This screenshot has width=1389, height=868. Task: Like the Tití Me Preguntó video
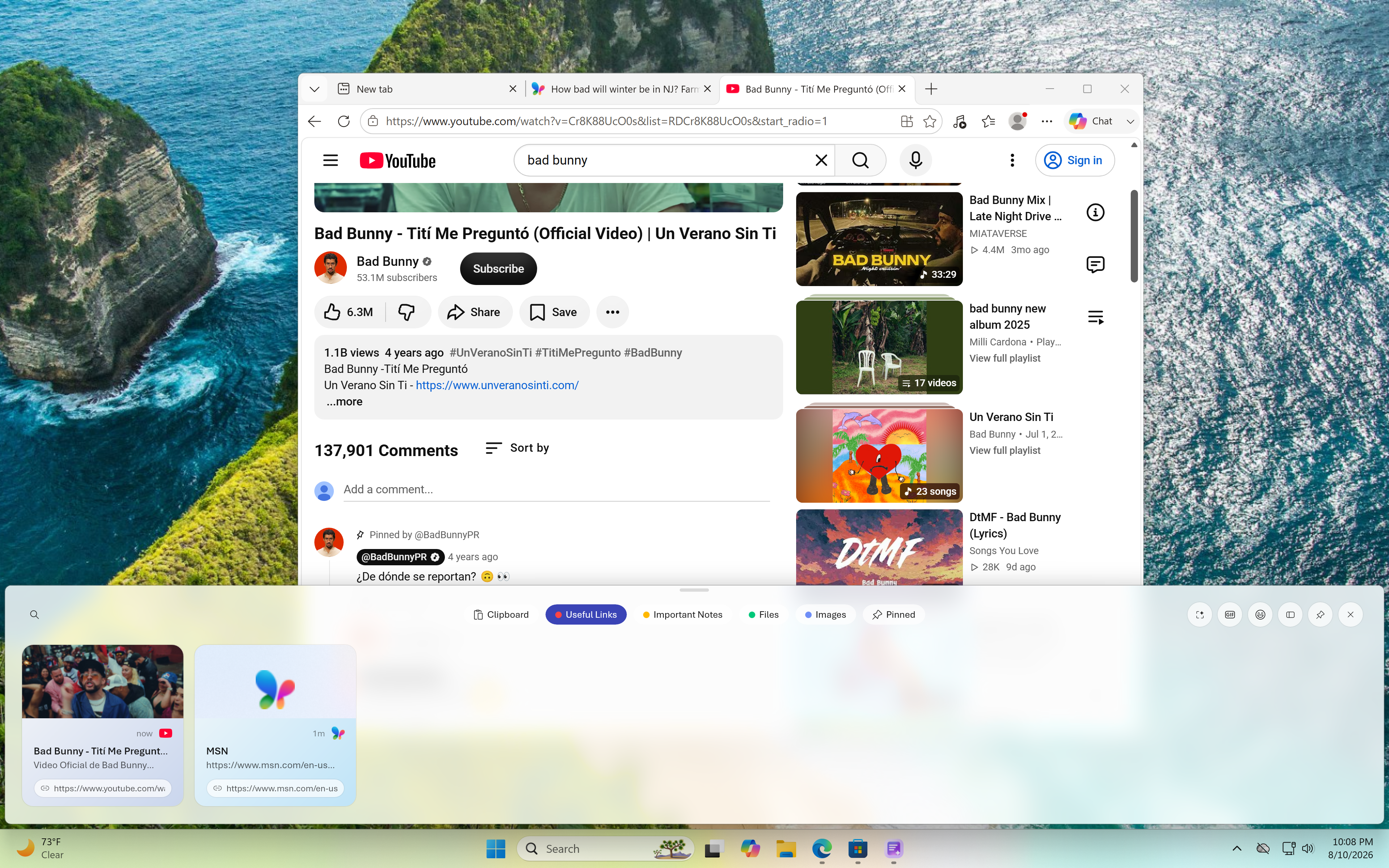pyautogui.click(x=349, y=312)
